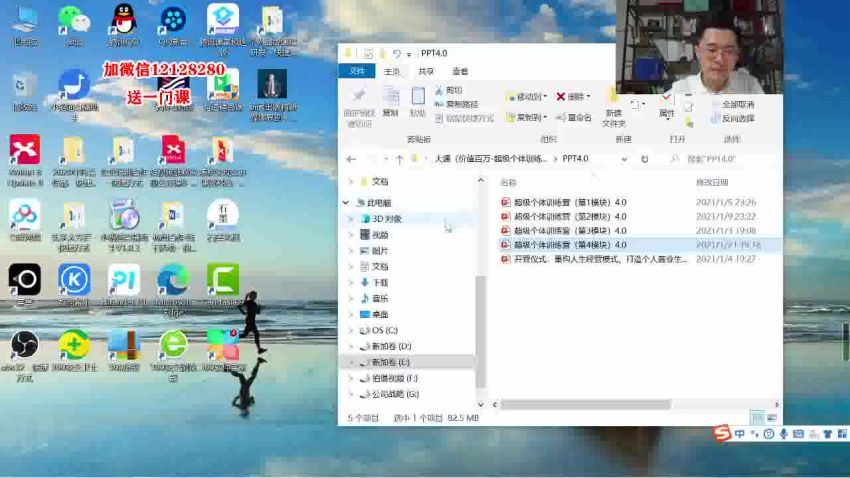The image size is (850, 478).
Task: Click 反向选择 Invert selection button
Action: [x=732, y=118]
